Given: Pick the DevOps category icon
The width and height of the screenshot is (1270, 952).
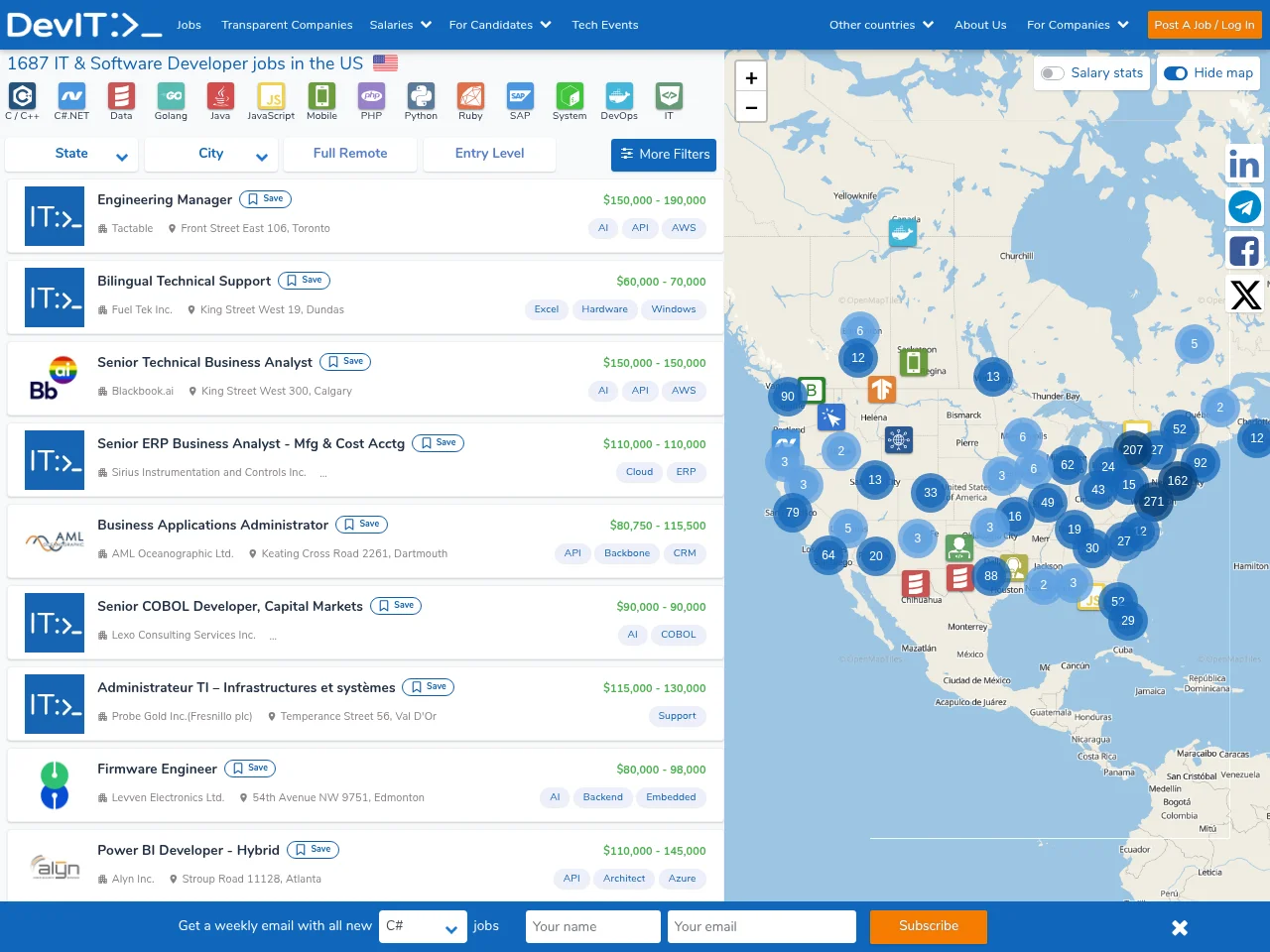Looking at the screenshot, I should point(619,95).
